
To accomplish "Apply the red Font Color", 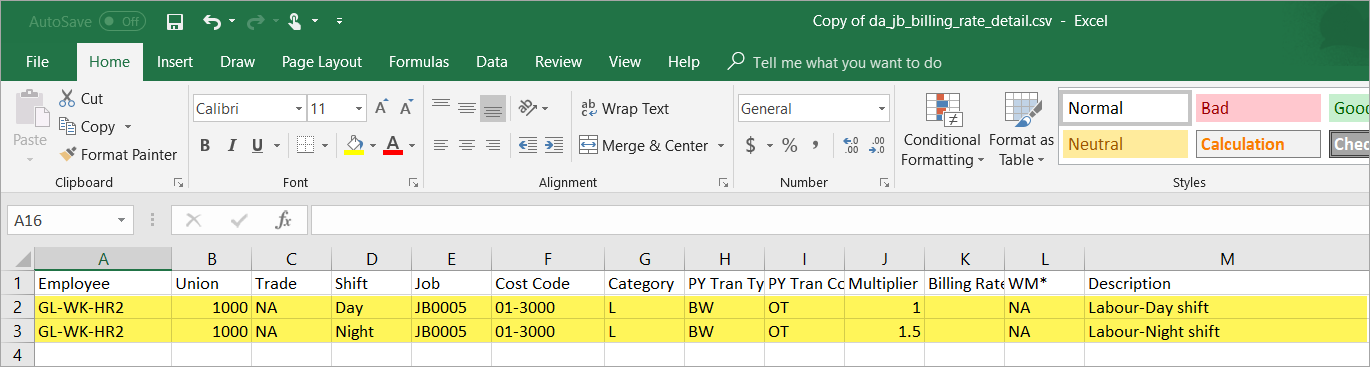I will point(393,146).
